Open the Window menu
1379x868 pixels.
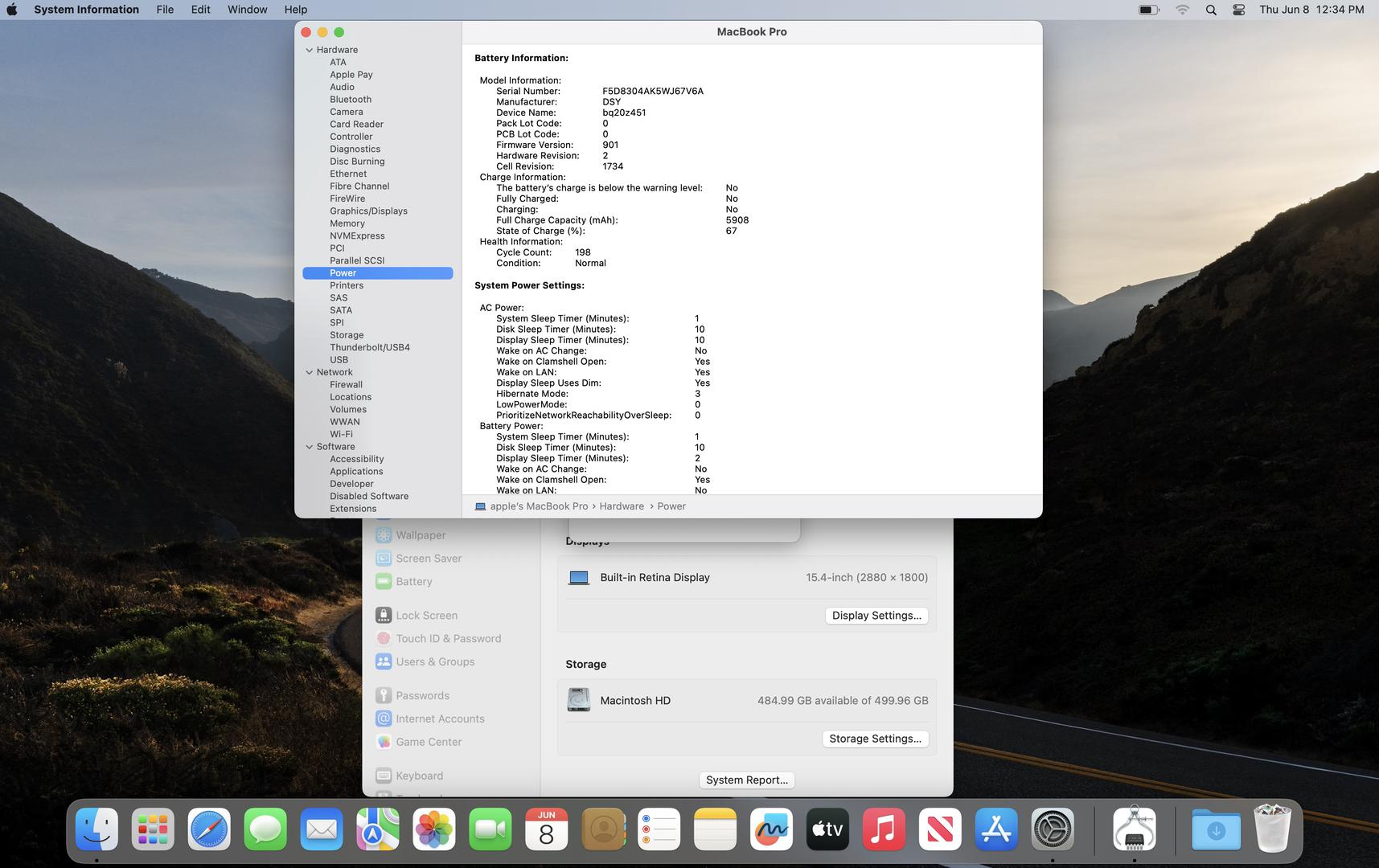click(x=248, y=10)
